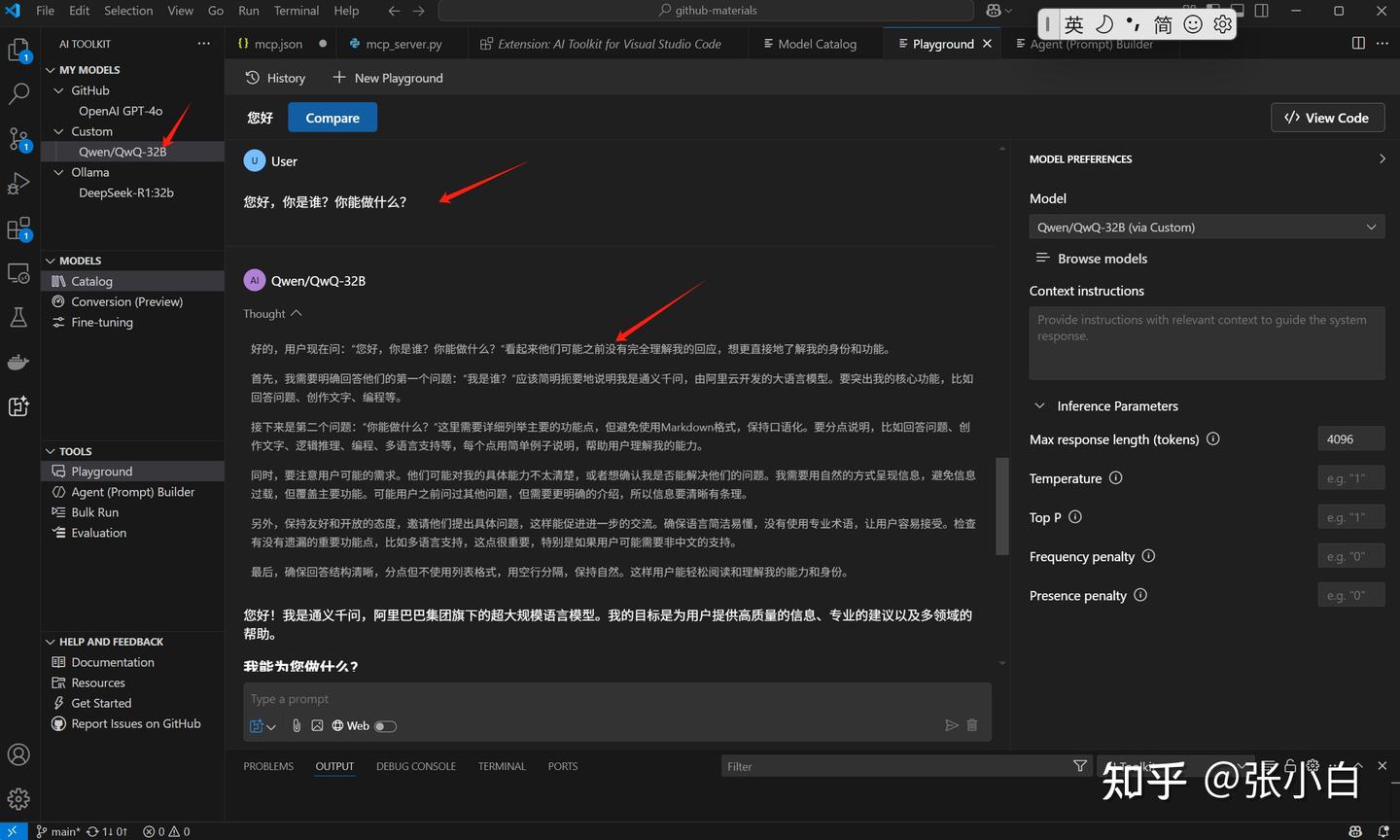The width and height of the screenshot is (1400, 840).
Task: Collapse the GitHub models group
Action: point(59,90)
